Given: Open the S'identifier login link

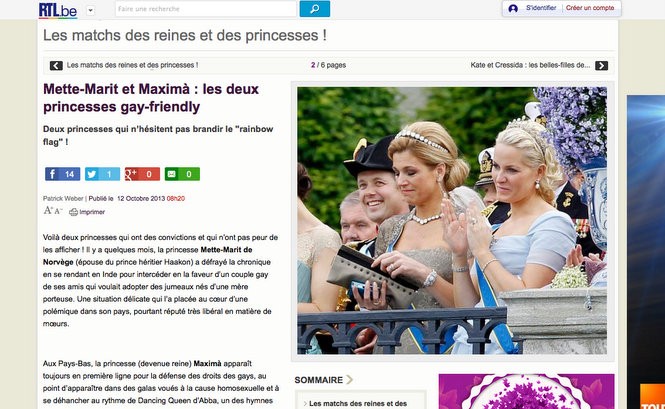Looking at the screenshot, I should click(541, 8).
